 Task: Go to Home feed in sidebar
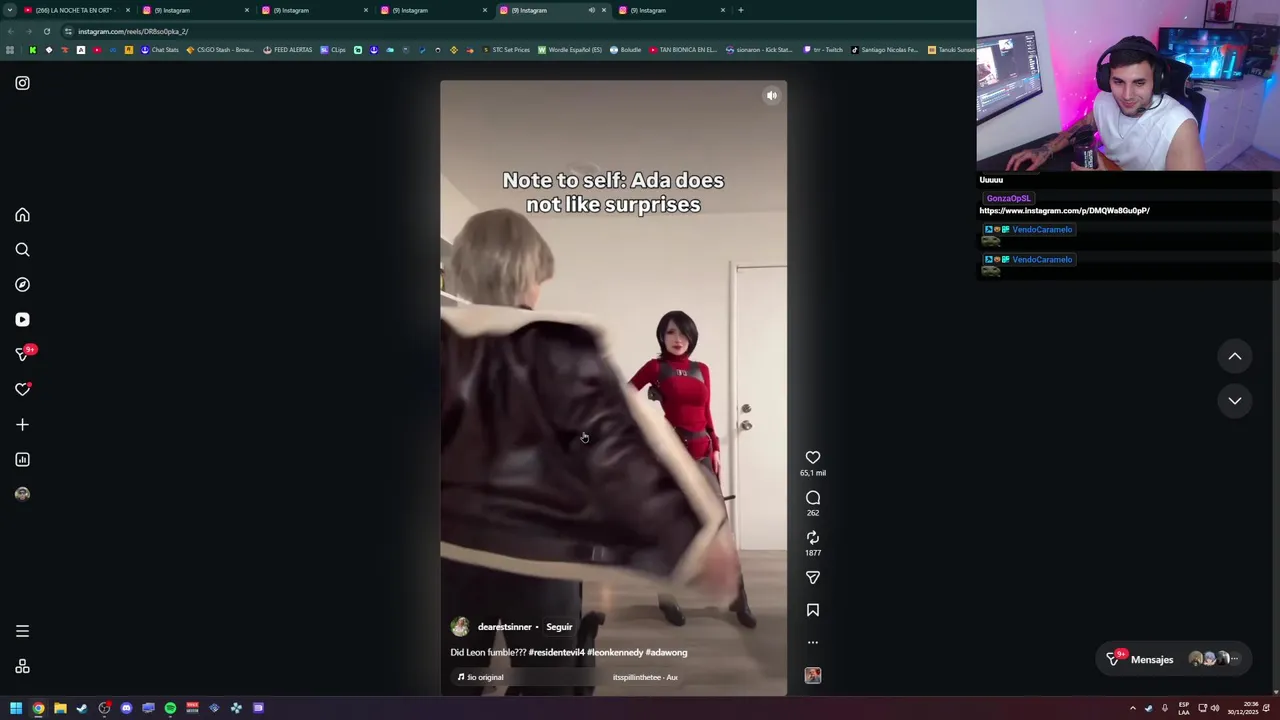tap(22, 215)
